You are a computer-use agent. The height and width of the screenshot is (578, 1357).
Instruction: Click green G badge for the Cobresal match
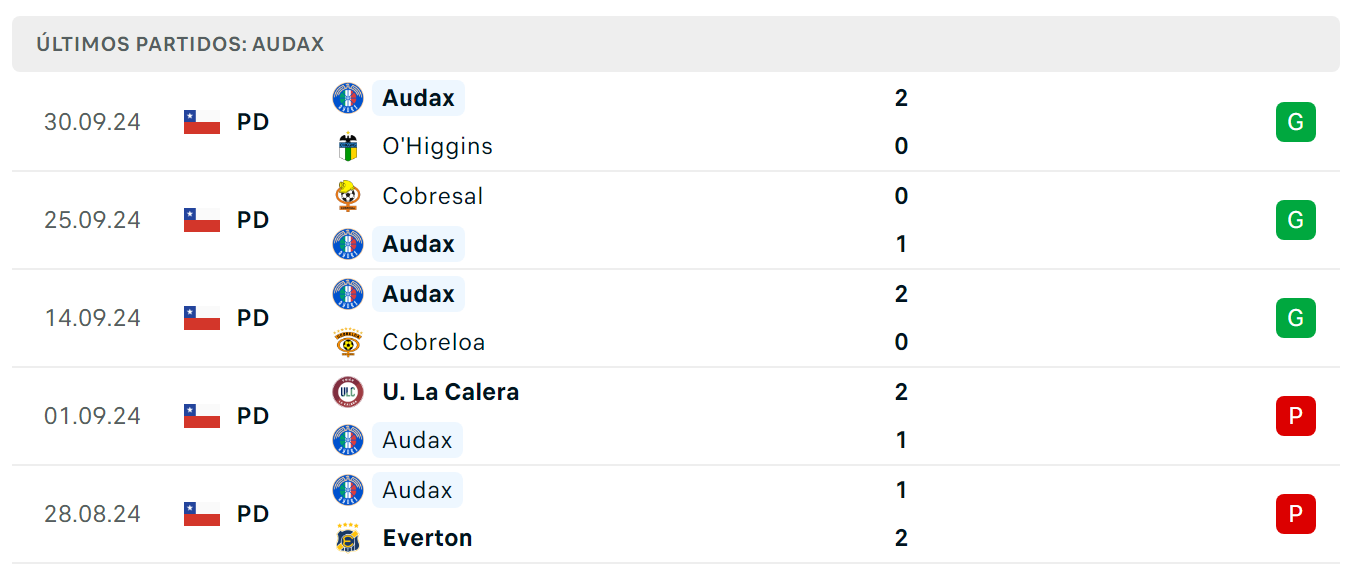pyautogui.click(x=1296, y=220)
